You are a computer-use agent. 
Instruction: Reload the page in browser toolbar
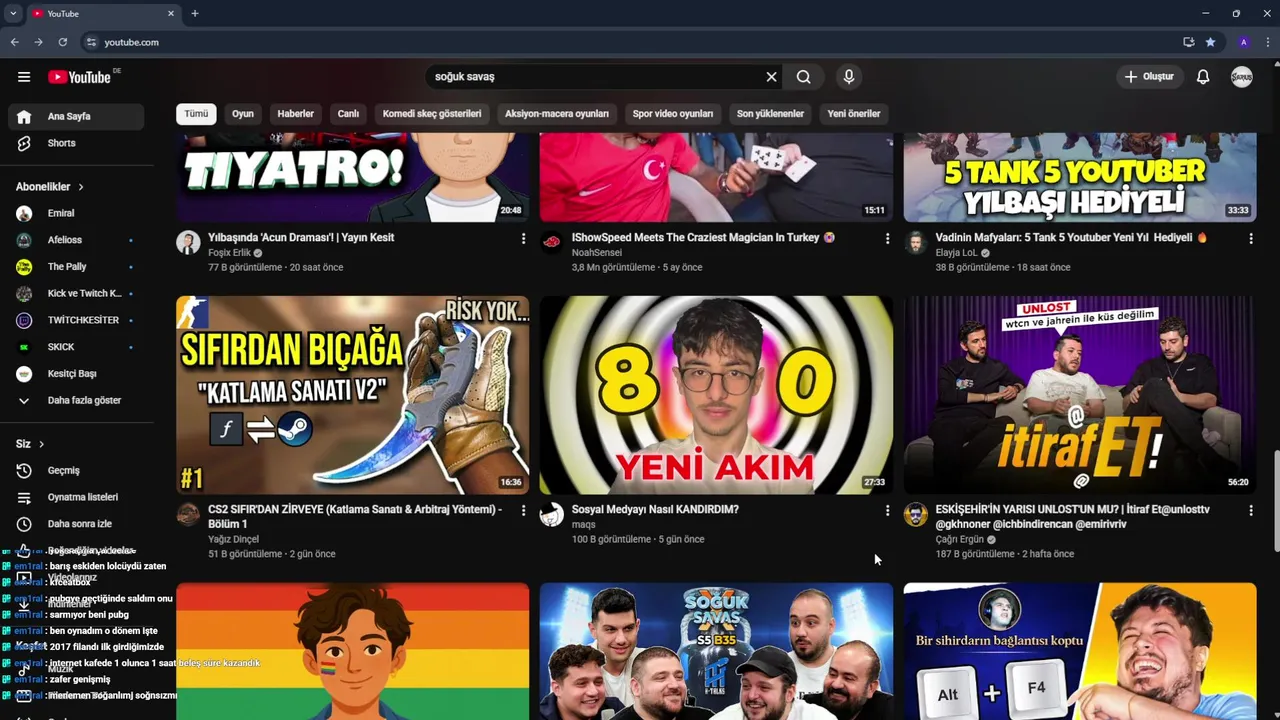pyautogui.click(x=62, y=42)
